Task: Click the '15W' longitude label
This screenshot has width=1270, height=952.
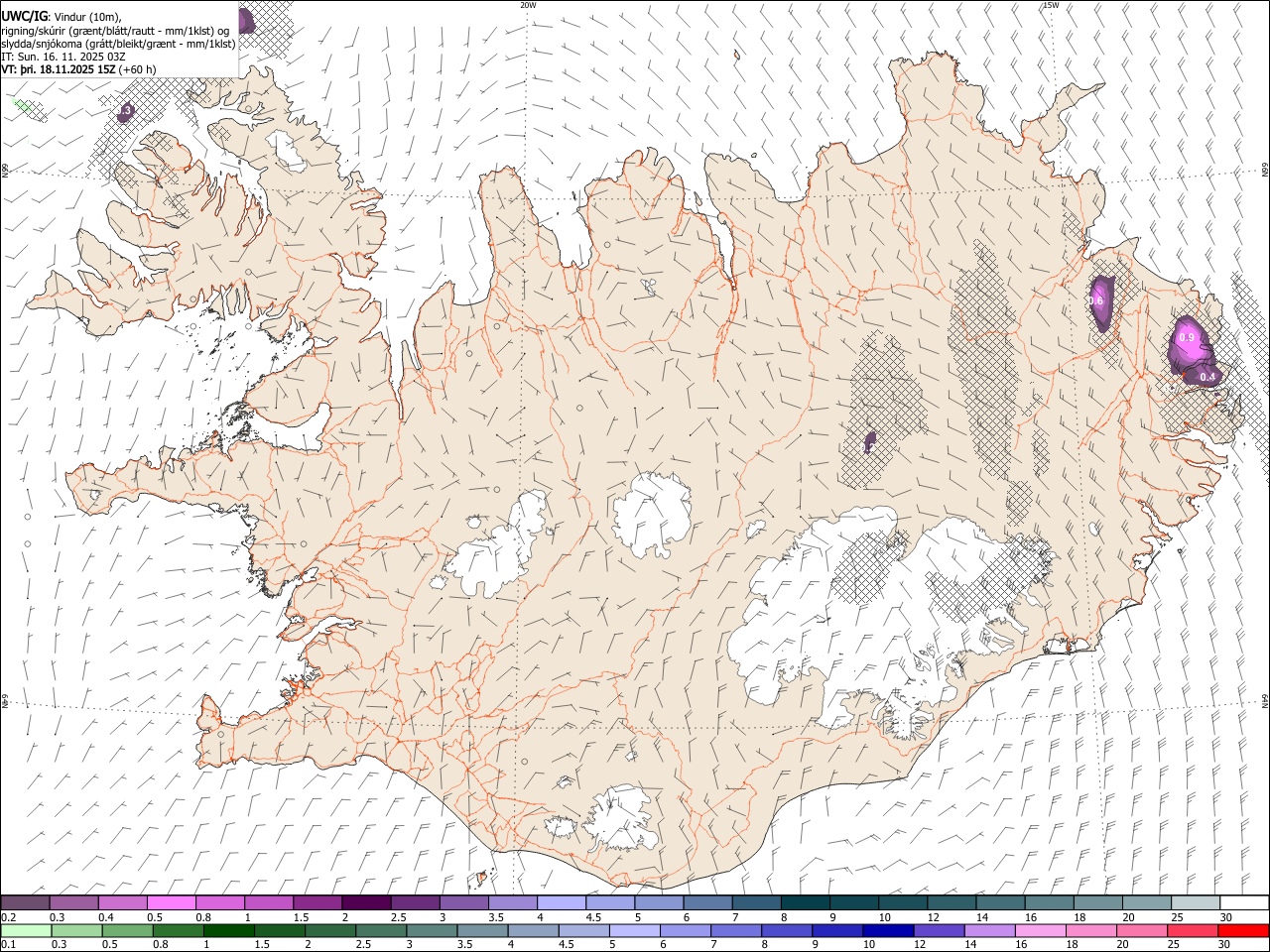Action: click(1051, 5)
